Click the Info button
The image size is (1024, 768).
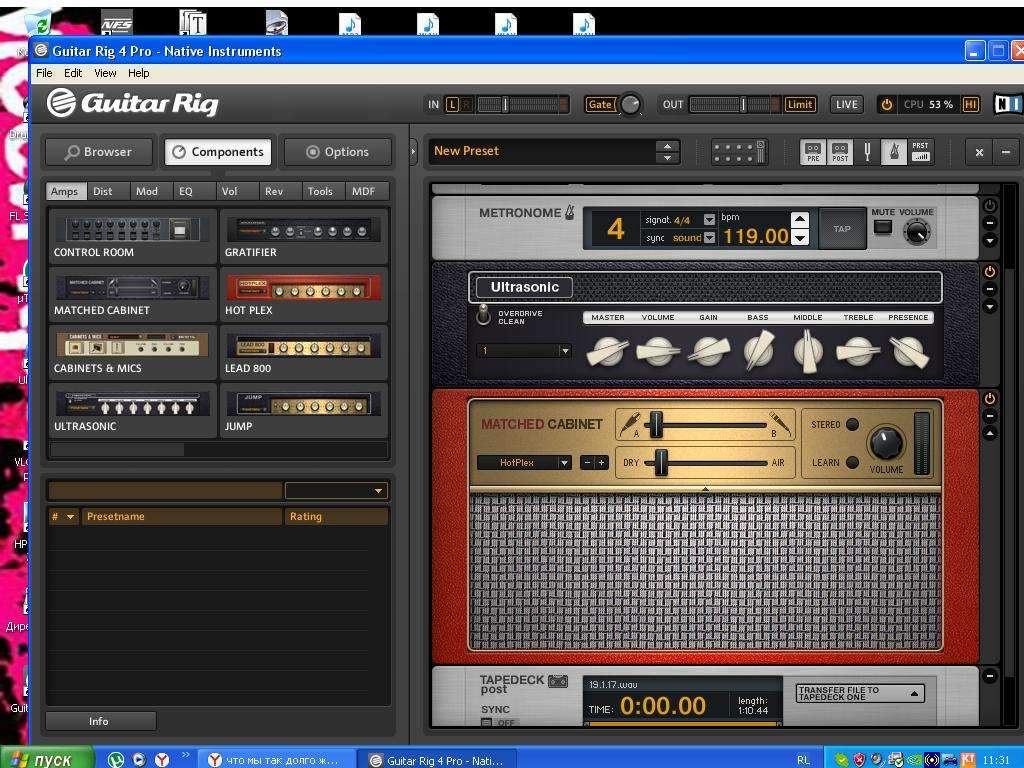pos(101,721)
